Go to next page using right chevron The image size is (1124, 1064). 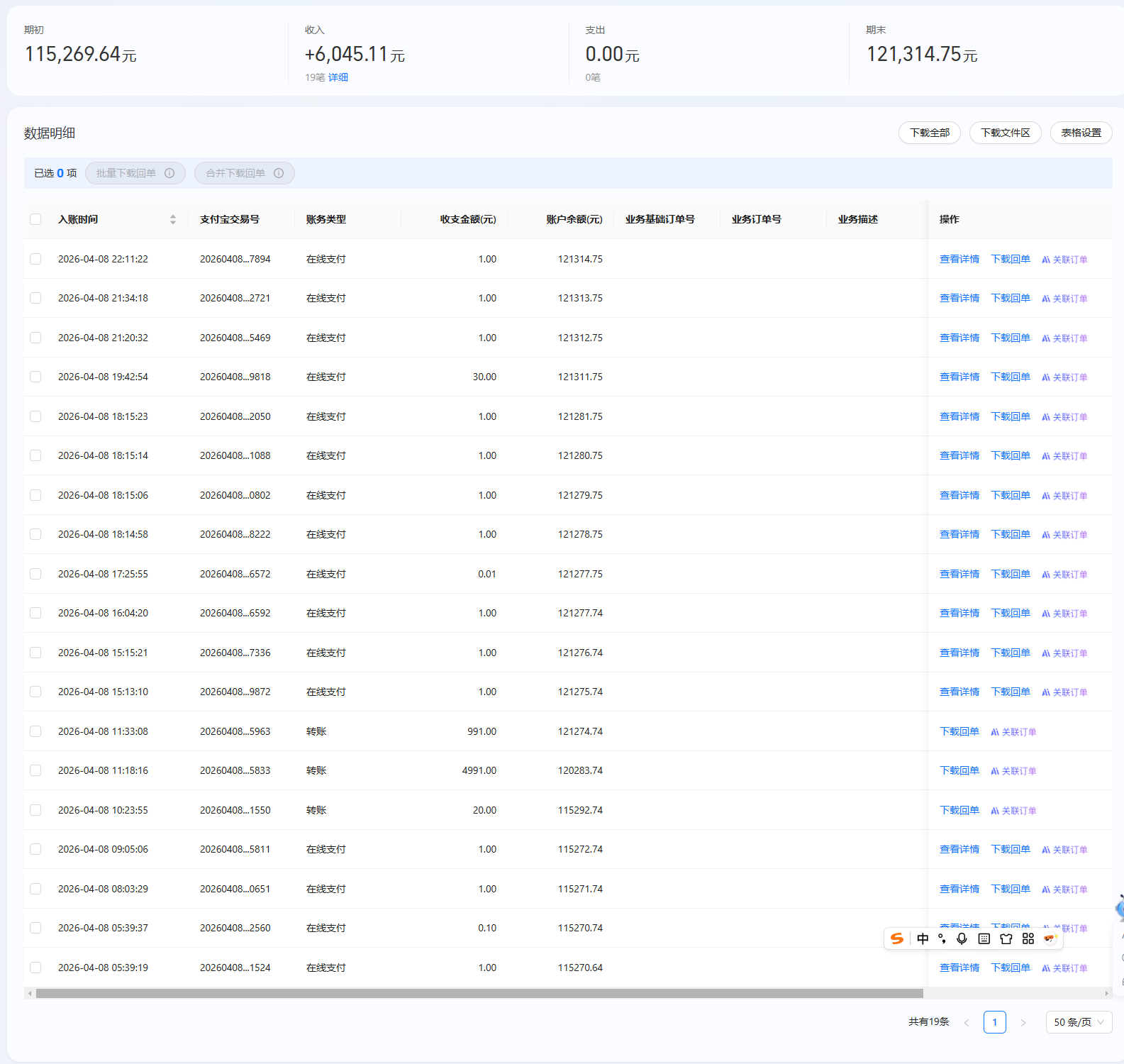click(x=1023, y=1022)
